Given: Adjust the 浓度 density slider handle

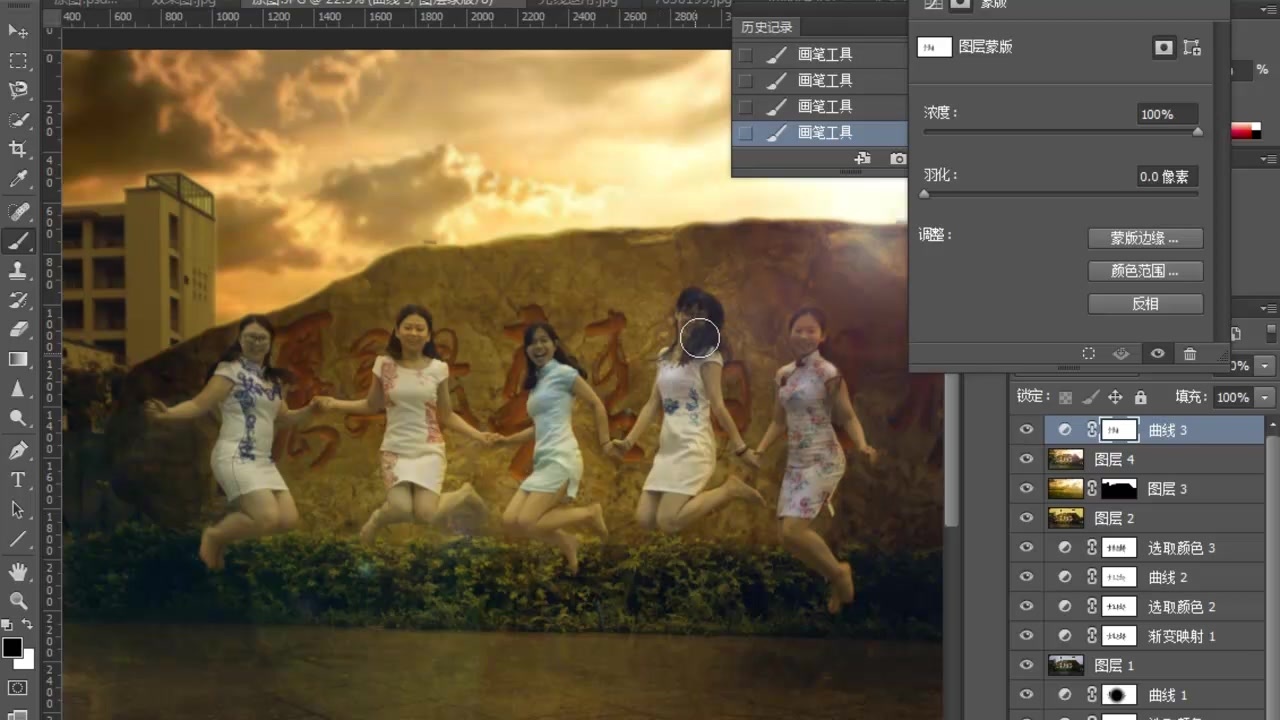Looking at the screenshot, I should coord(1198,132).
